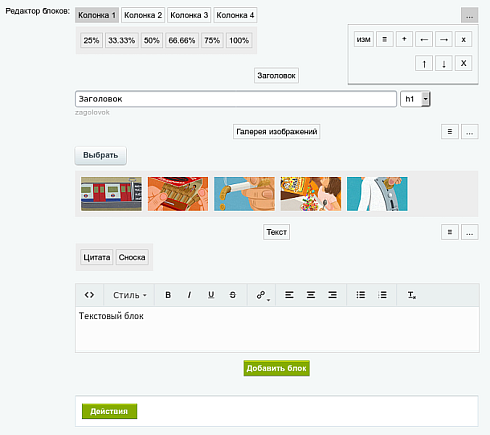Screen dimensions: 490x435
Task: Switch to the Колонка 2 tab
Action: 143,15
